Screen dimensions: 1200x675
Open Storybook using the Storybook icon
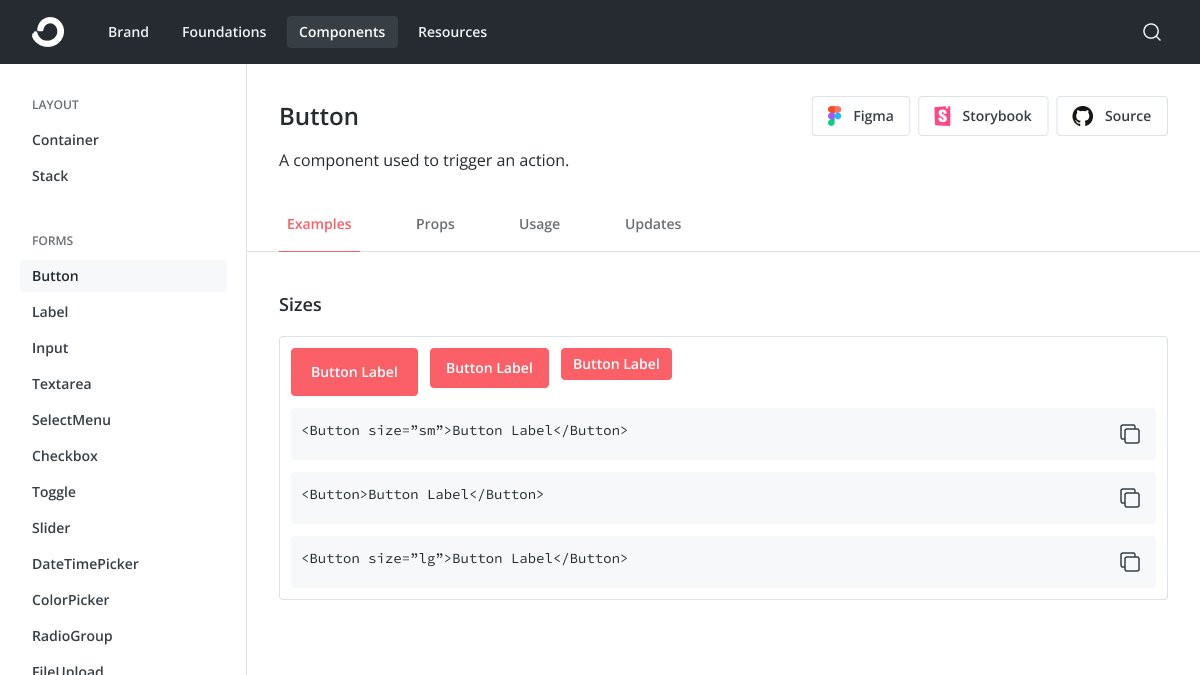pyautogui.click(x=941, y=116)
